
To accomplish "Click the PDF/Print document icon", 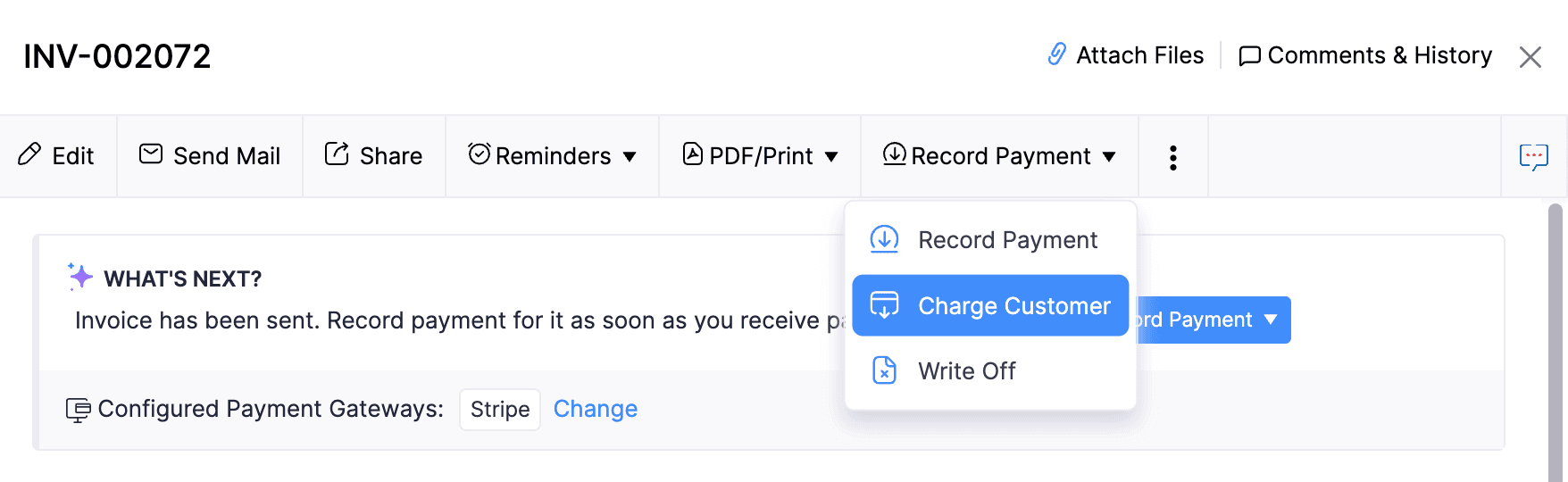I will (693, 154).
